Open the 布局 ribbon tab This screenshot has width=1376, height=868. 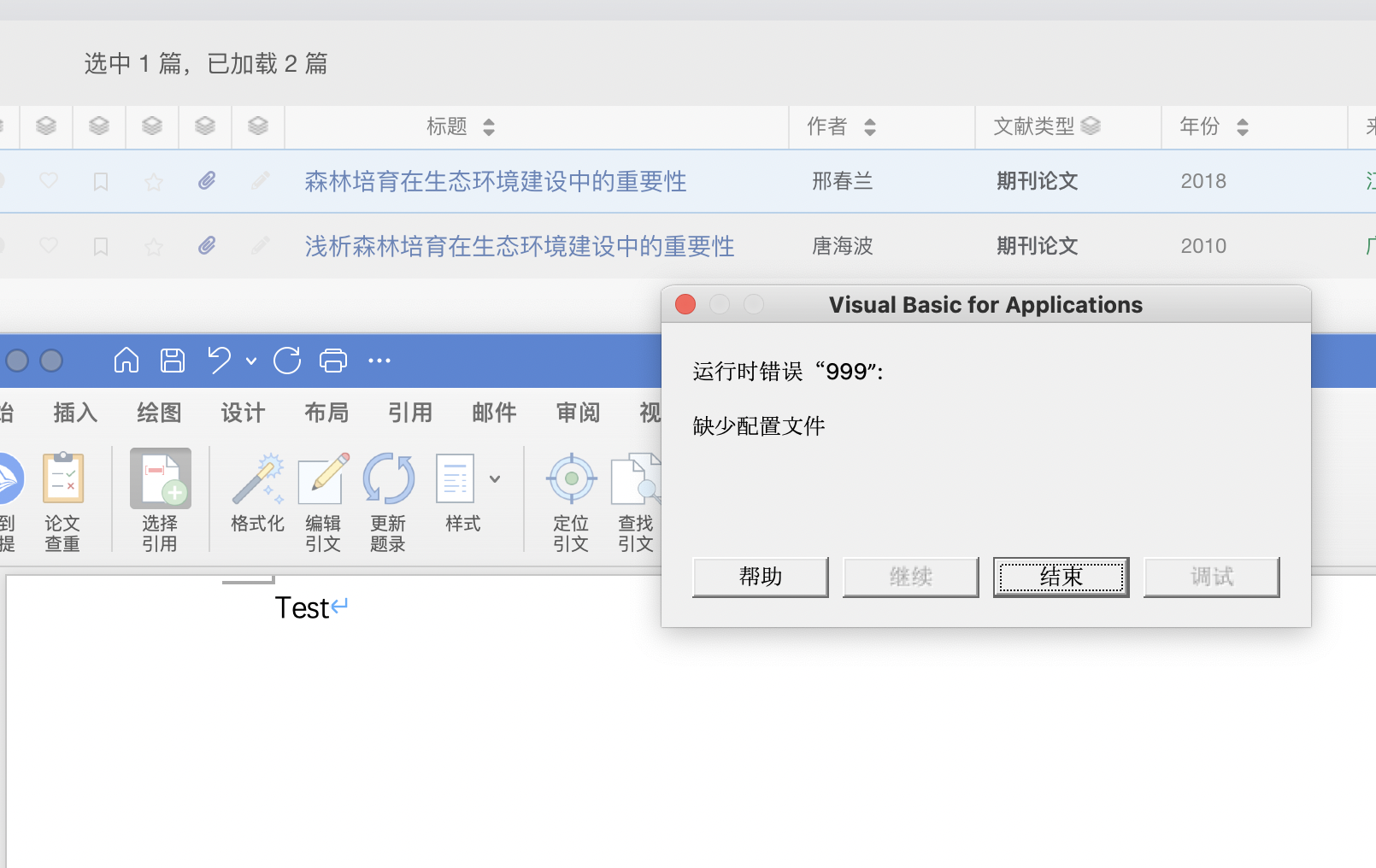point(326,413)
